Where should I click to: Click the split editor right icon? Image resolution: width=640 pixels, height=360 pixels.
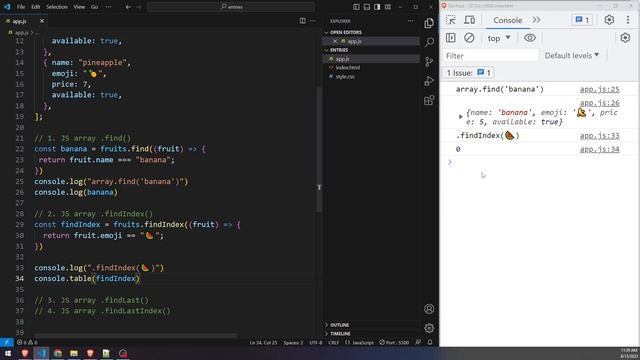[302, 21]
